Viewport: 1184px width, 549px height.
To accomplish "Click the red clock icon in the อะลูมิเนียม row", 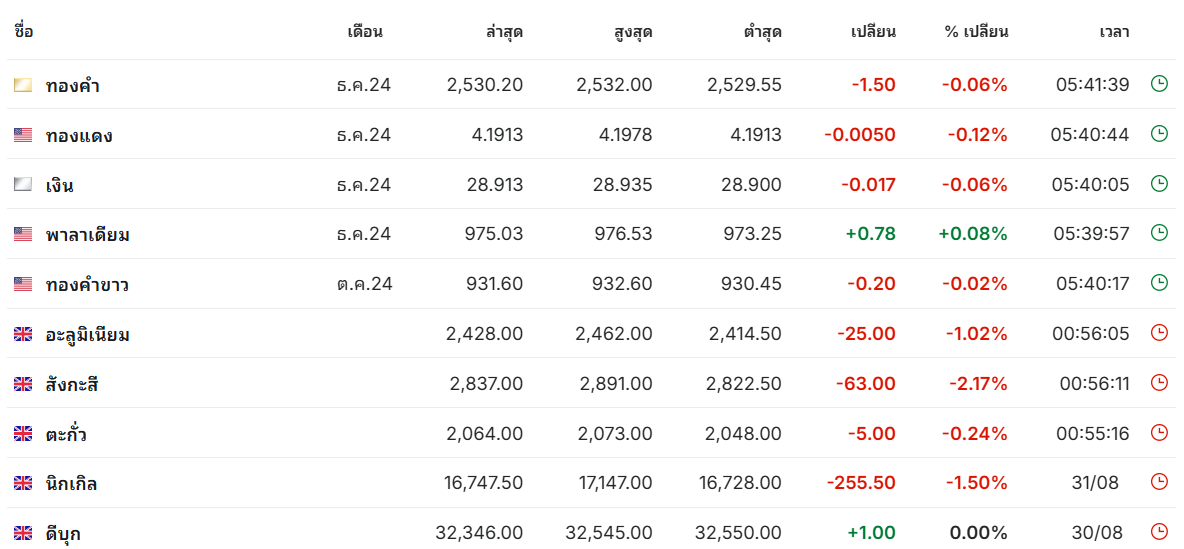I will [1158, 333].
